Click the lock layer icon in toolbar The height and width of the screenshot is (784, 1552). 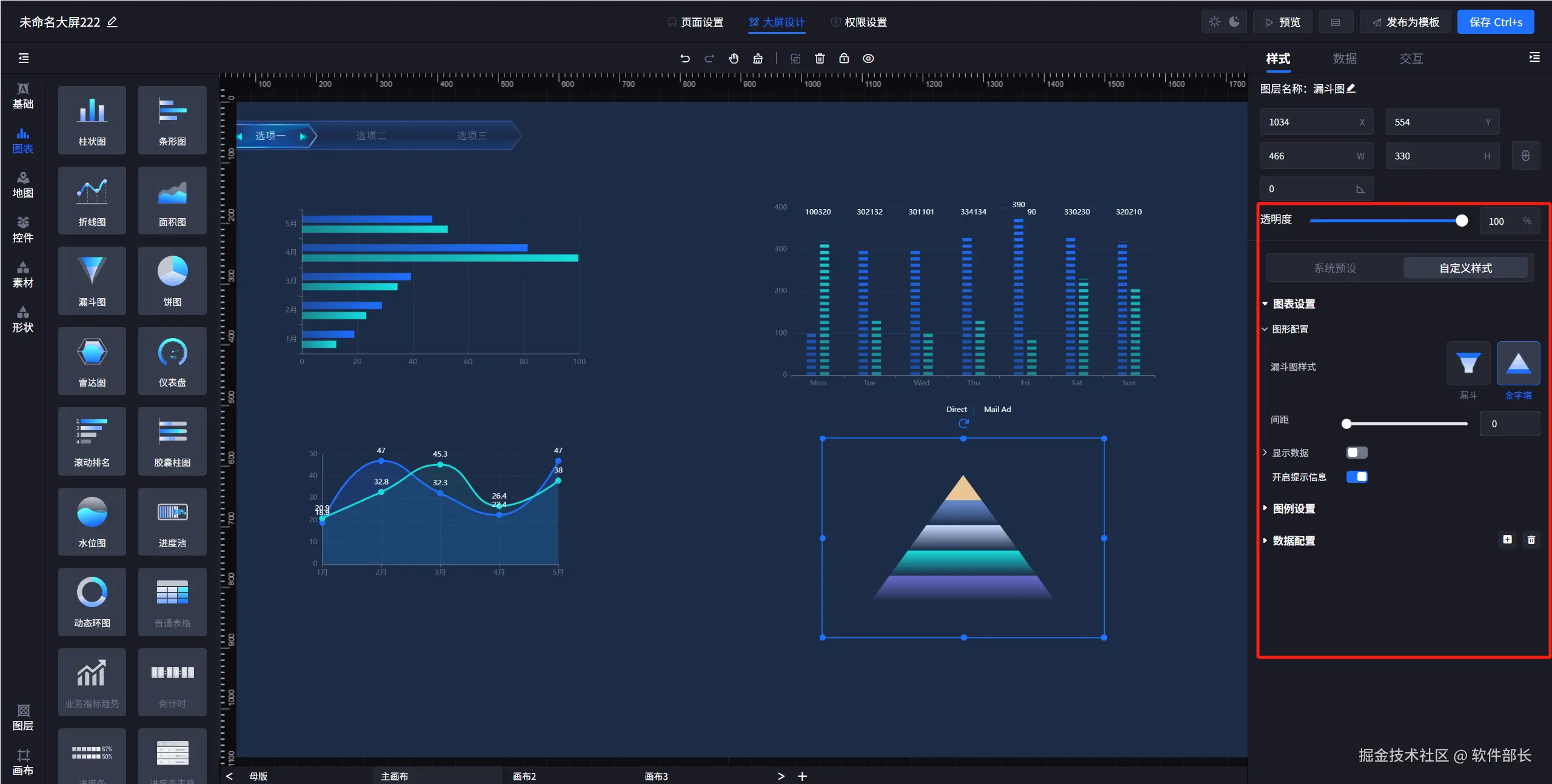[x=844, y=59]
